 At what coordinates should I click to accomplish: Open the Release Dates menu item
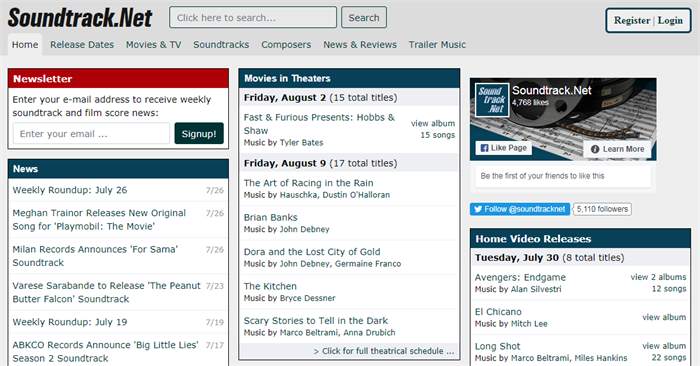coord(82,45)
